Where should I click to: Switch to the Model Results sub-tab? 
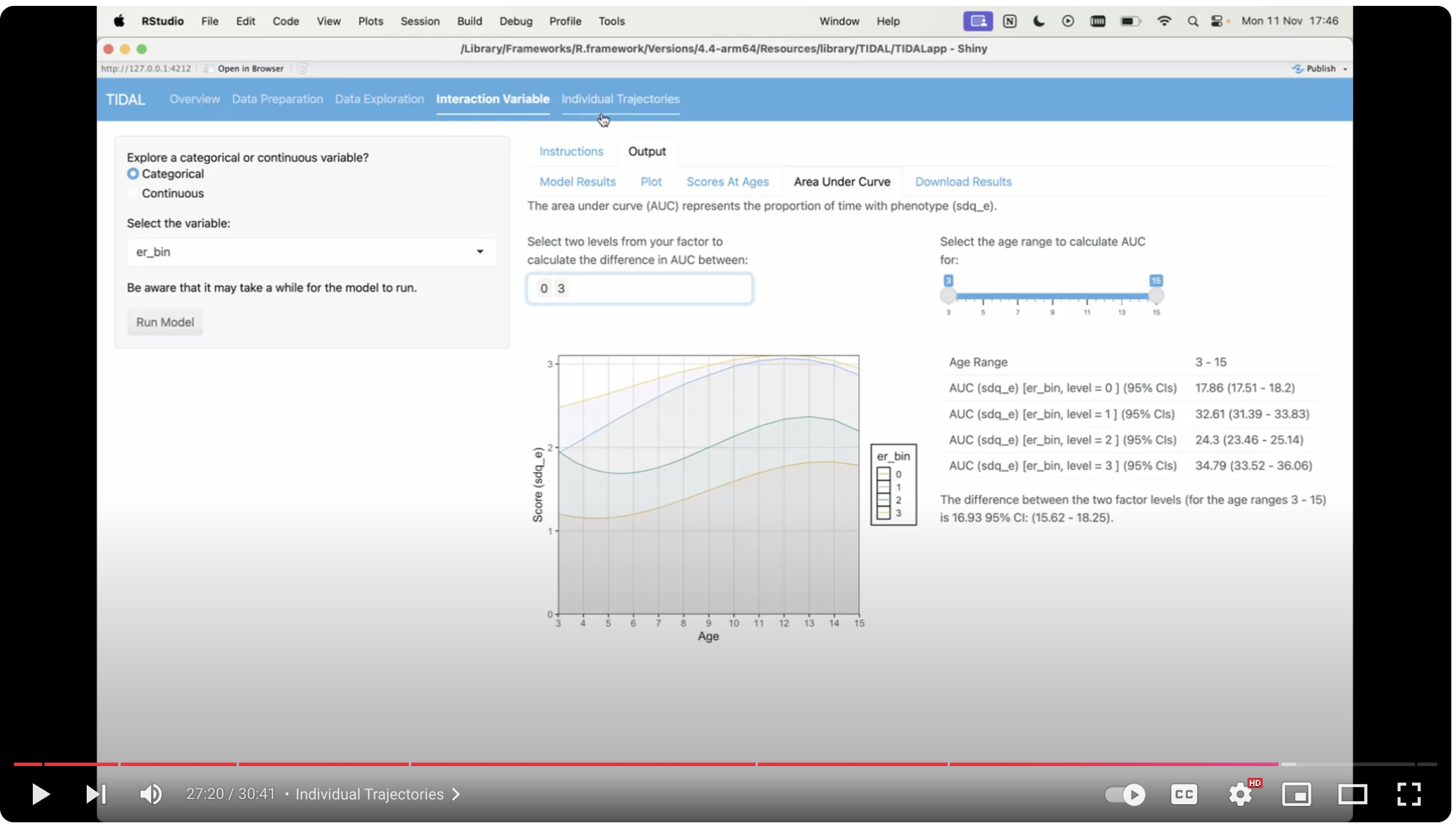tap(577, 182)
